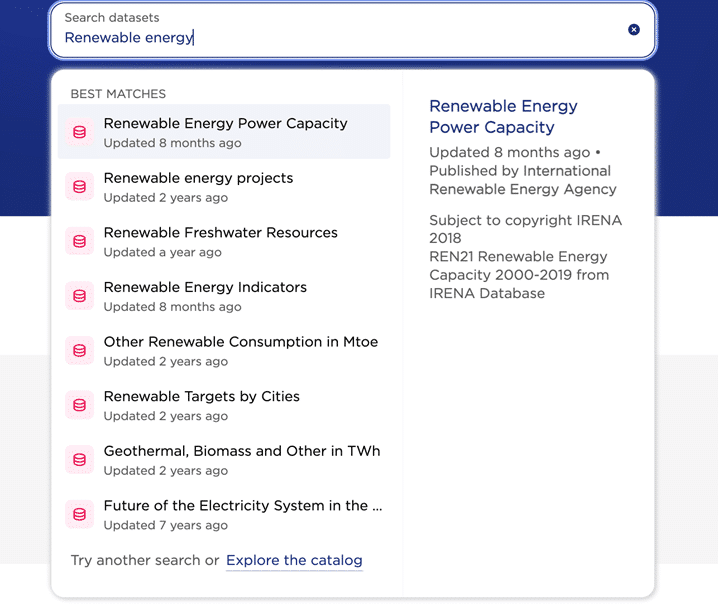Click dataset icon beside Geothermal, Biomass and Other
The height and width of the screenshot is (604, 718).
pos(80,460)
